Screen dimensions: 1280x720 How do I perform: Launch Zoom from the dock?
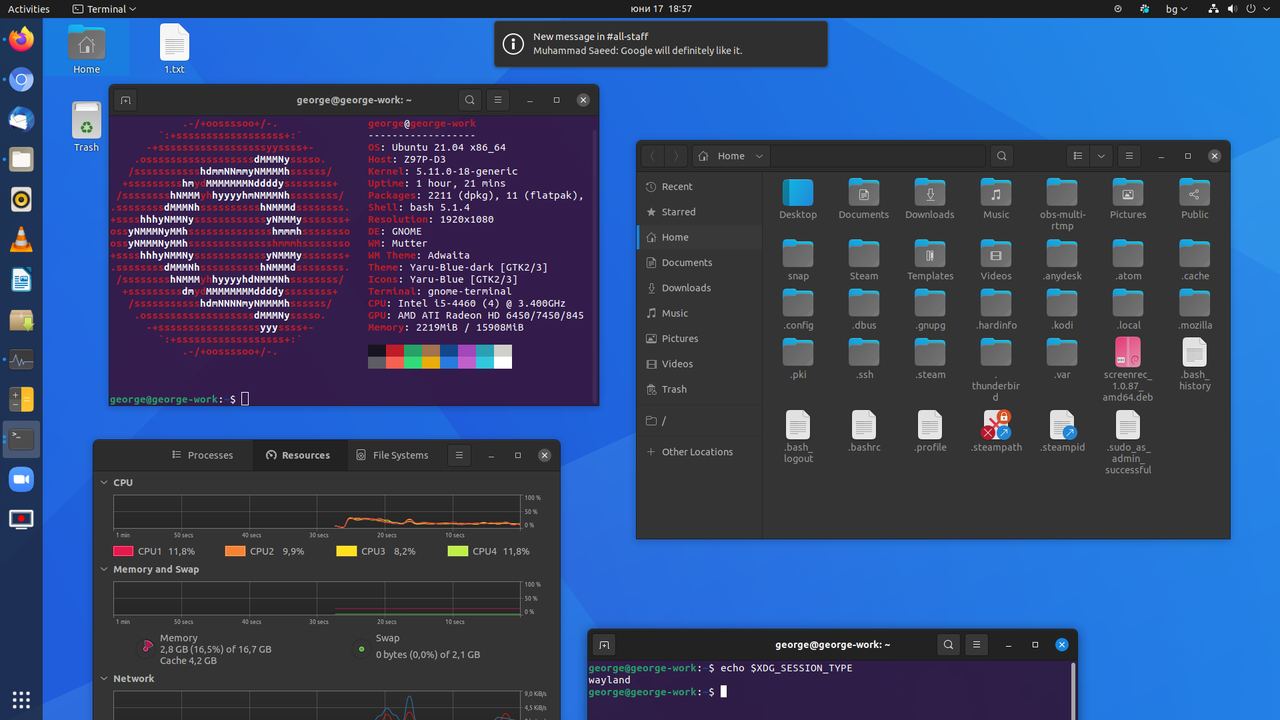point(21,479)
